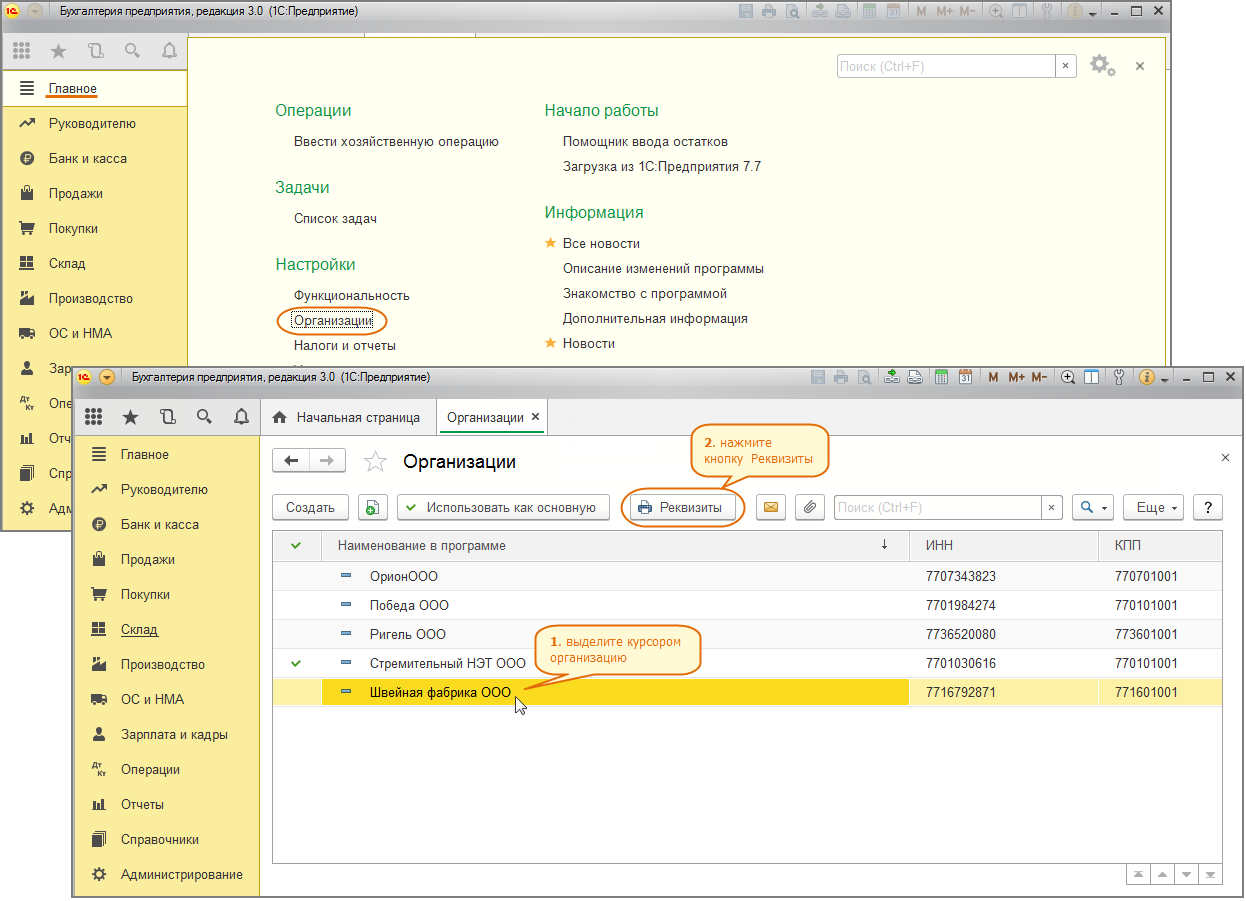Viewport: 1246px width, 901px height.
Task: Click the paperclip attached files icon
Action: pos(809,507)
